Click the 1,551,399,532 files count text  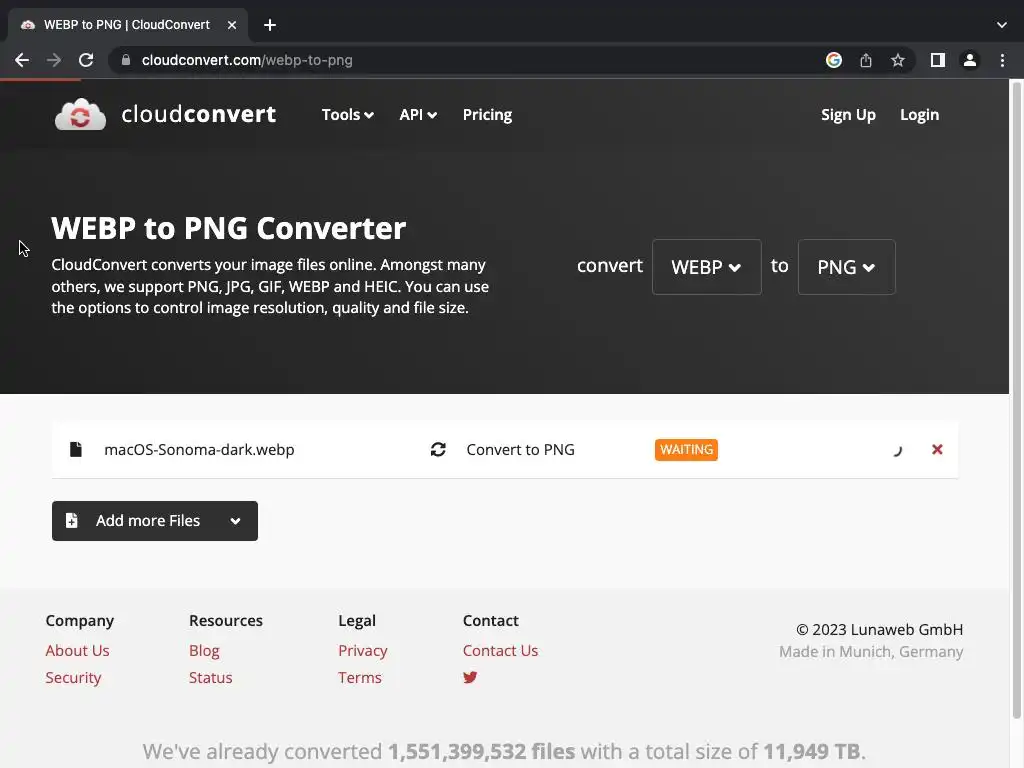pyautogui.click(x=481, y=752)
